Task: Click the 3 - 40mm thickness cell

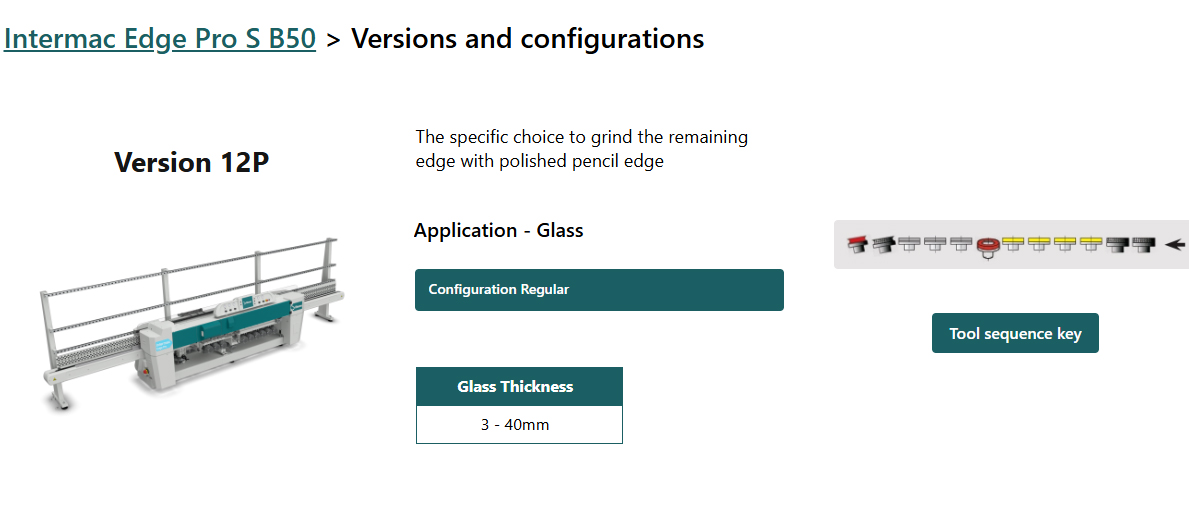Action: [519, 425]
